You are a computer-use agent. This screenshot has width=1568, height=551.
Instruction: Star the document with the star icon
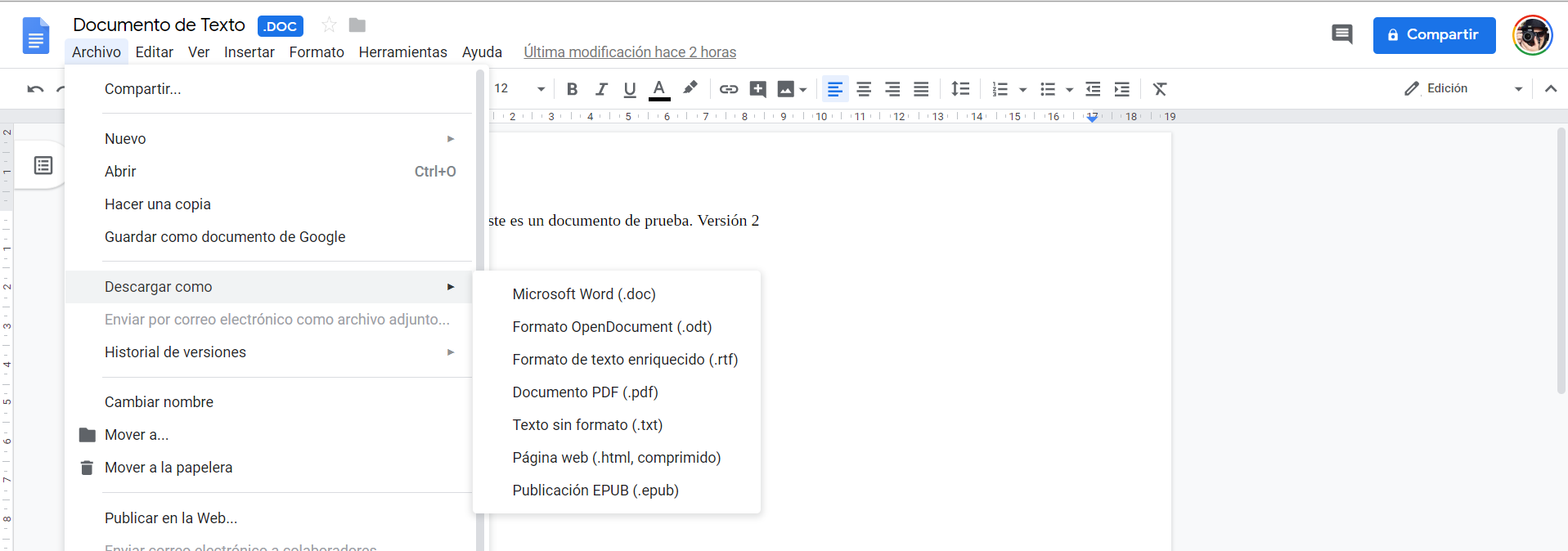pyautogui.click(x=329, y=25)
